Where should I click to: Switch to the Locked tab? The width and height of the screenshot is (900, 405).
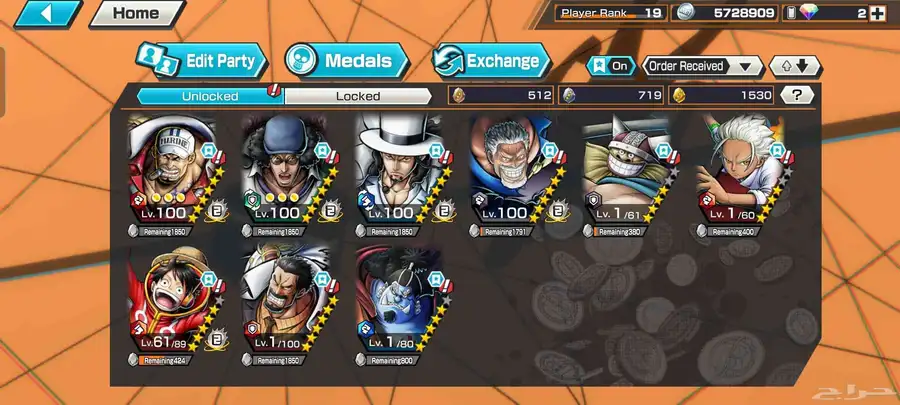pos(358,96)
